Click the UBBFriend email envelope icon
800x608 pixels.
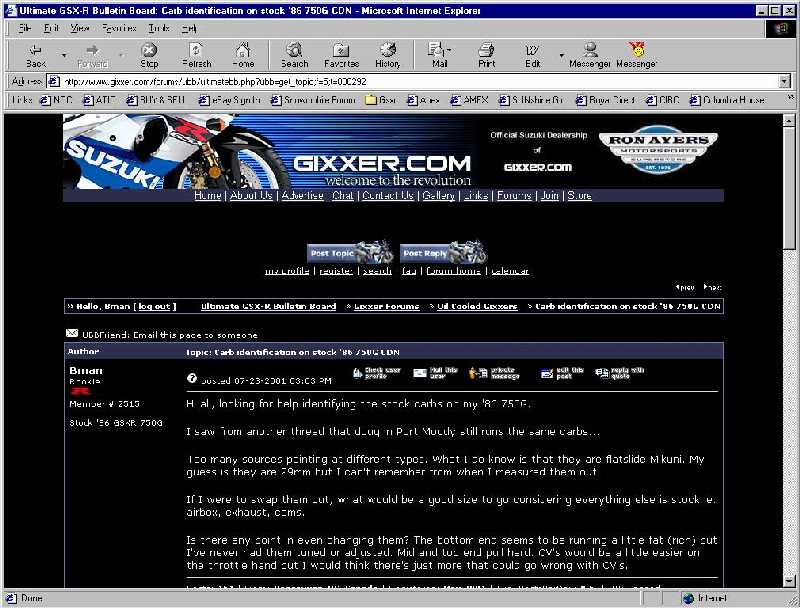point(72,334)
